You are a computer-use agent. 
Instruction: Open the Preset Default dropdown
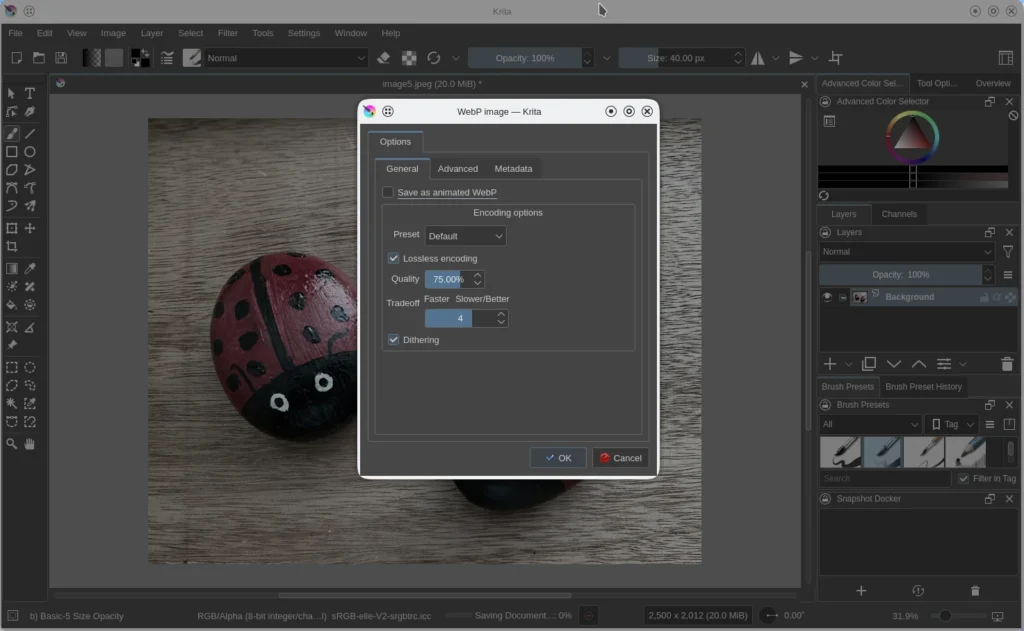(x=465, y=236)
